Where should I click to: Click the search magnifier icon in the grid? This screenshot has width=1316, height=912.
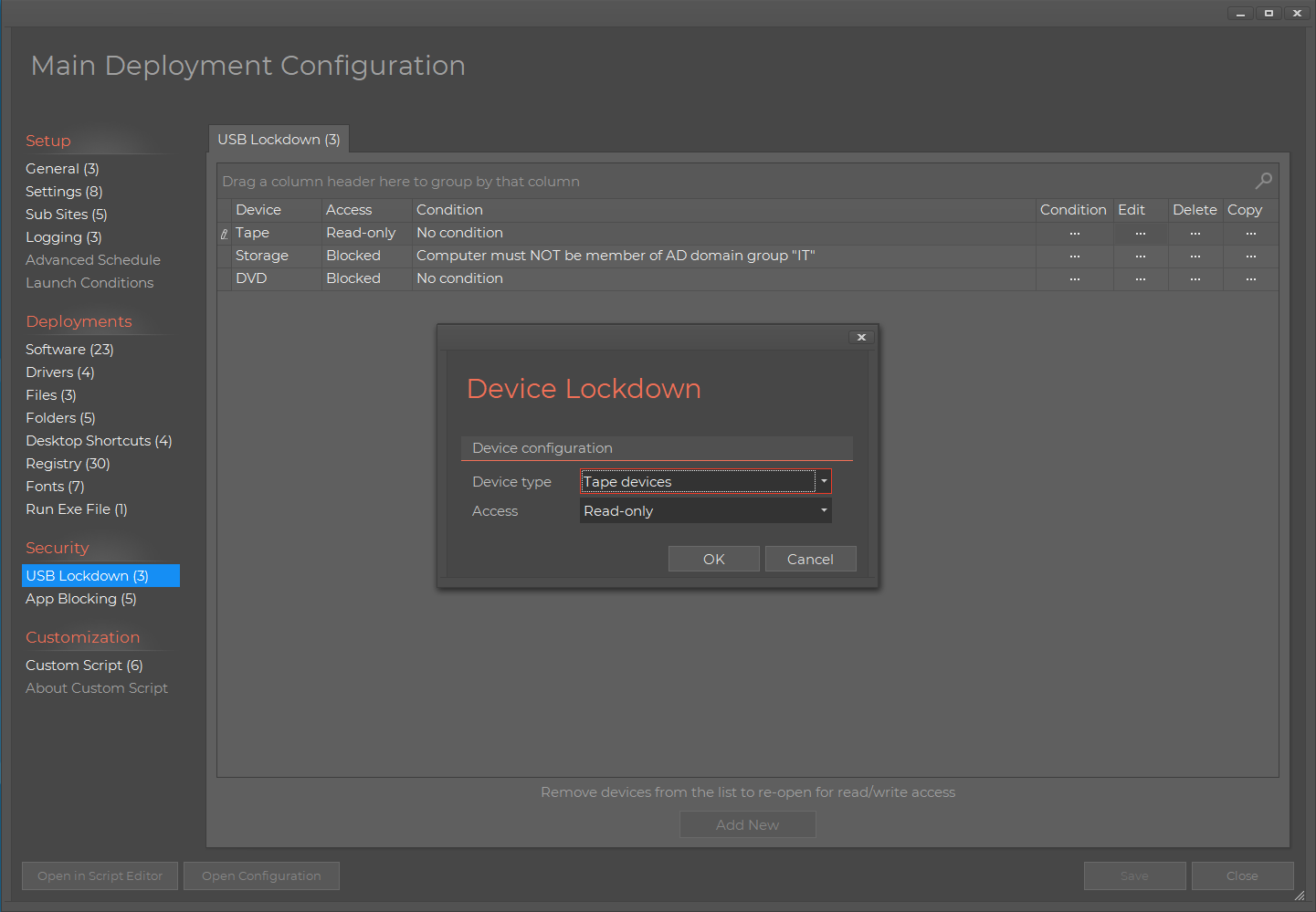1264,181
